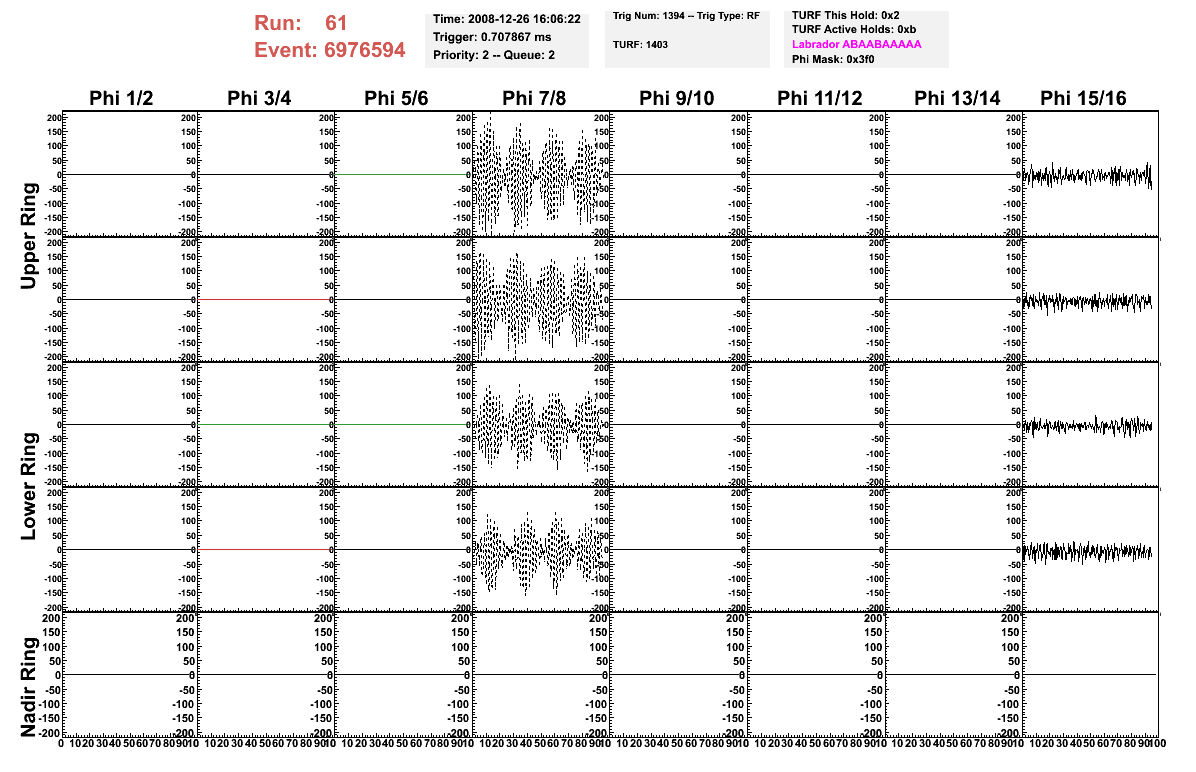Viewport: 1196px width, 772px height.
Task: Open first Upper Ring Phi 7/8 waveform plot
Action: click(542, 173)
